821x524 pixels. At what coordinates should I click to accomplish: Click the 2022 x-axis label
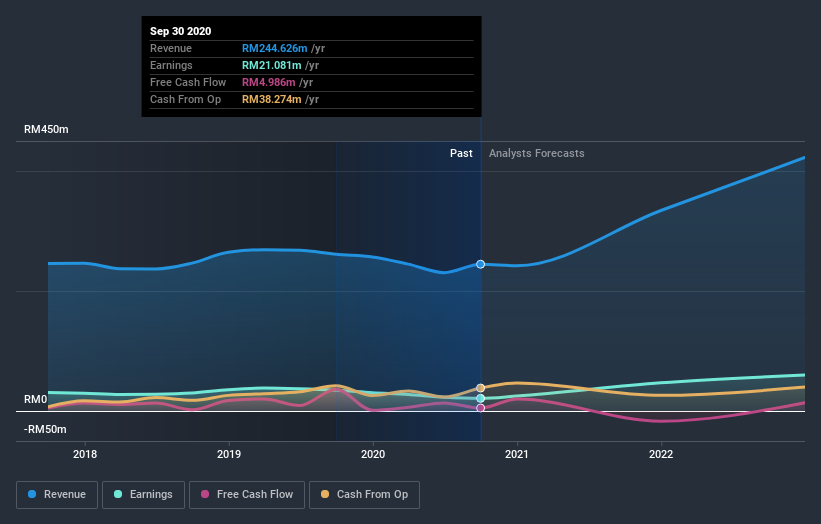(x=661, y=454)
